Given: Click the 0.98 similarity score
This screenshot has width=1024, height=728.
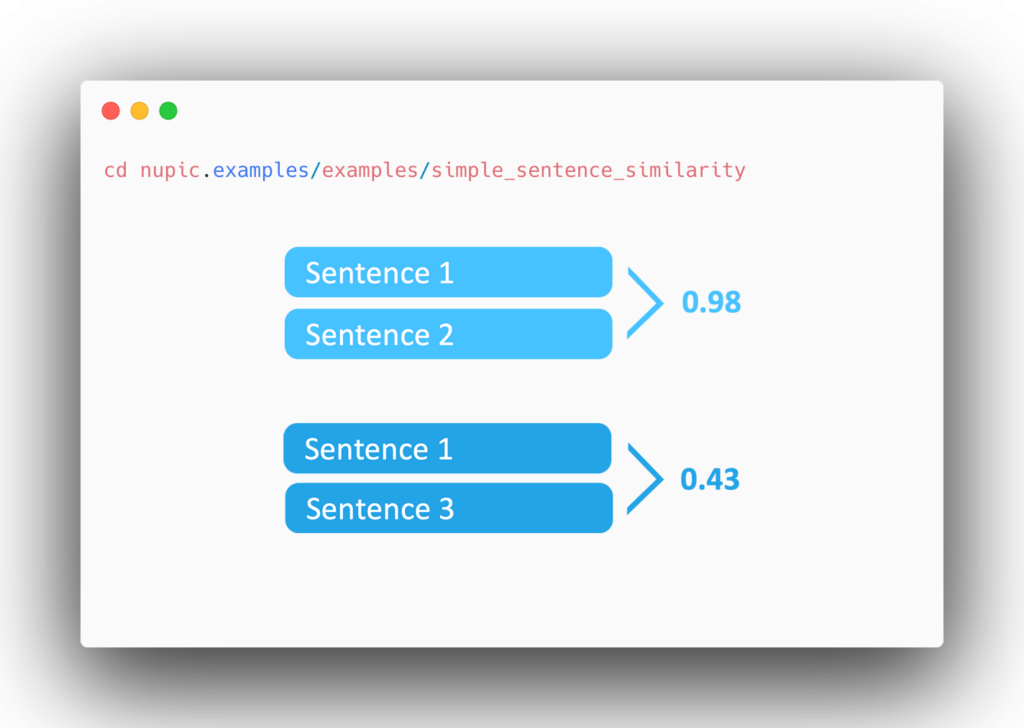Looking at the screenshot, I should coord(711,302).
